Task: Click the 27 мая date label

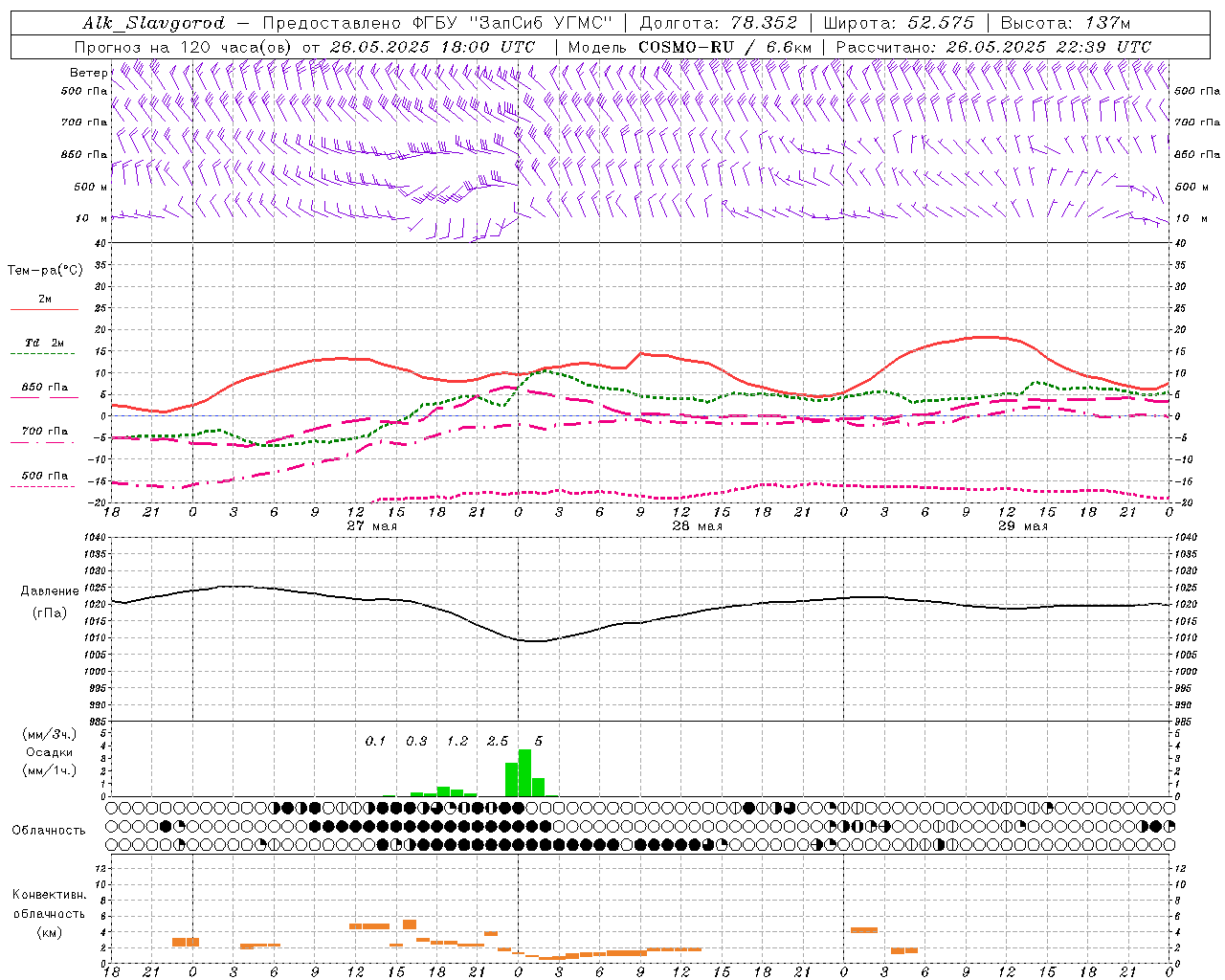Action: 372,526
